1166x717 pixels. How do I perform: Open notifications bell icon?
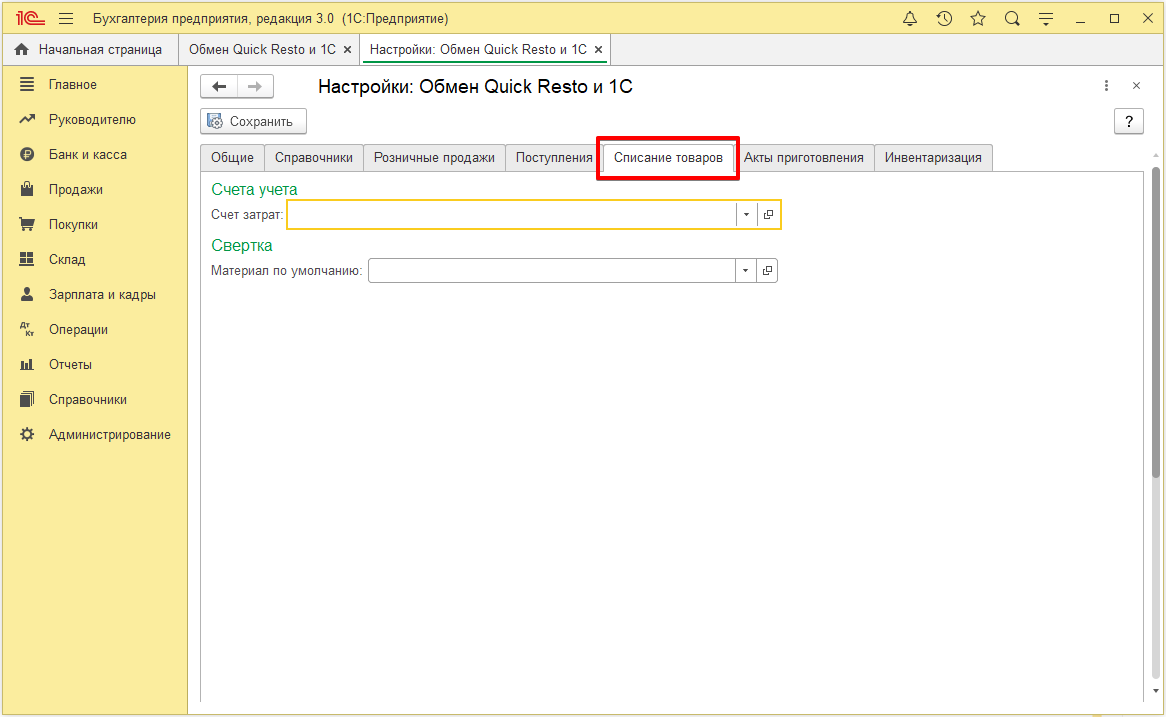pyautogui.click(x=909, y=19)
